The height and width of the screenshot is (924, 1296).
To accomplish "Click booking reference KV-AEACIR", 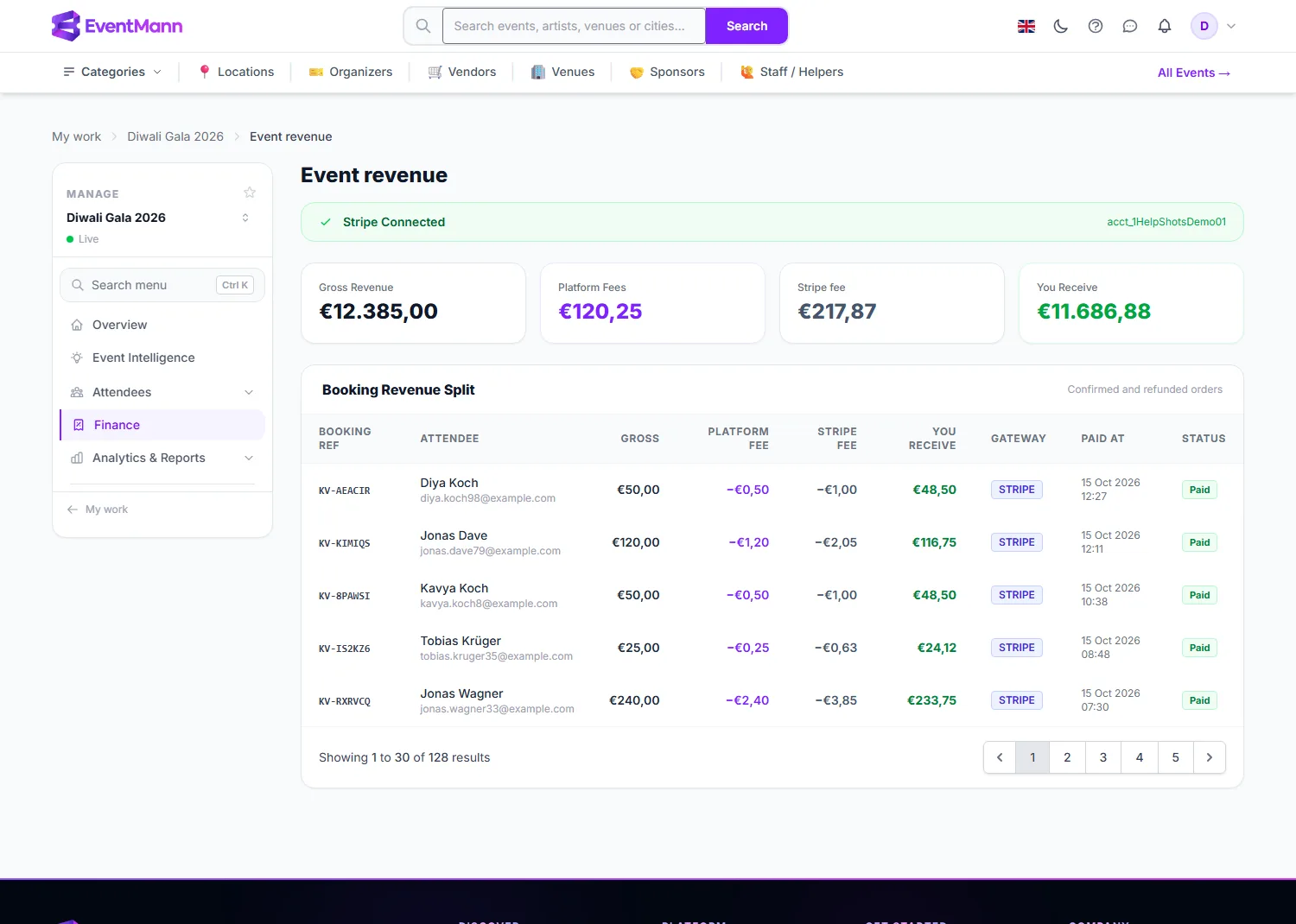I will click(x=344, y=490).
